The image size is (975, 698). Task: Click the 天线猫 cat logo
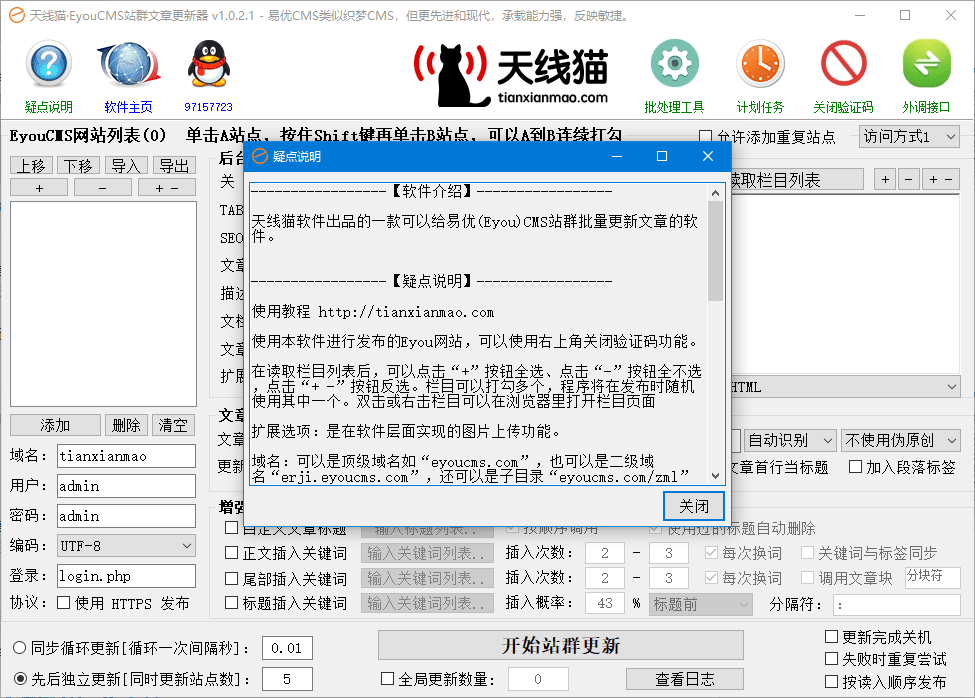(511, 75)
